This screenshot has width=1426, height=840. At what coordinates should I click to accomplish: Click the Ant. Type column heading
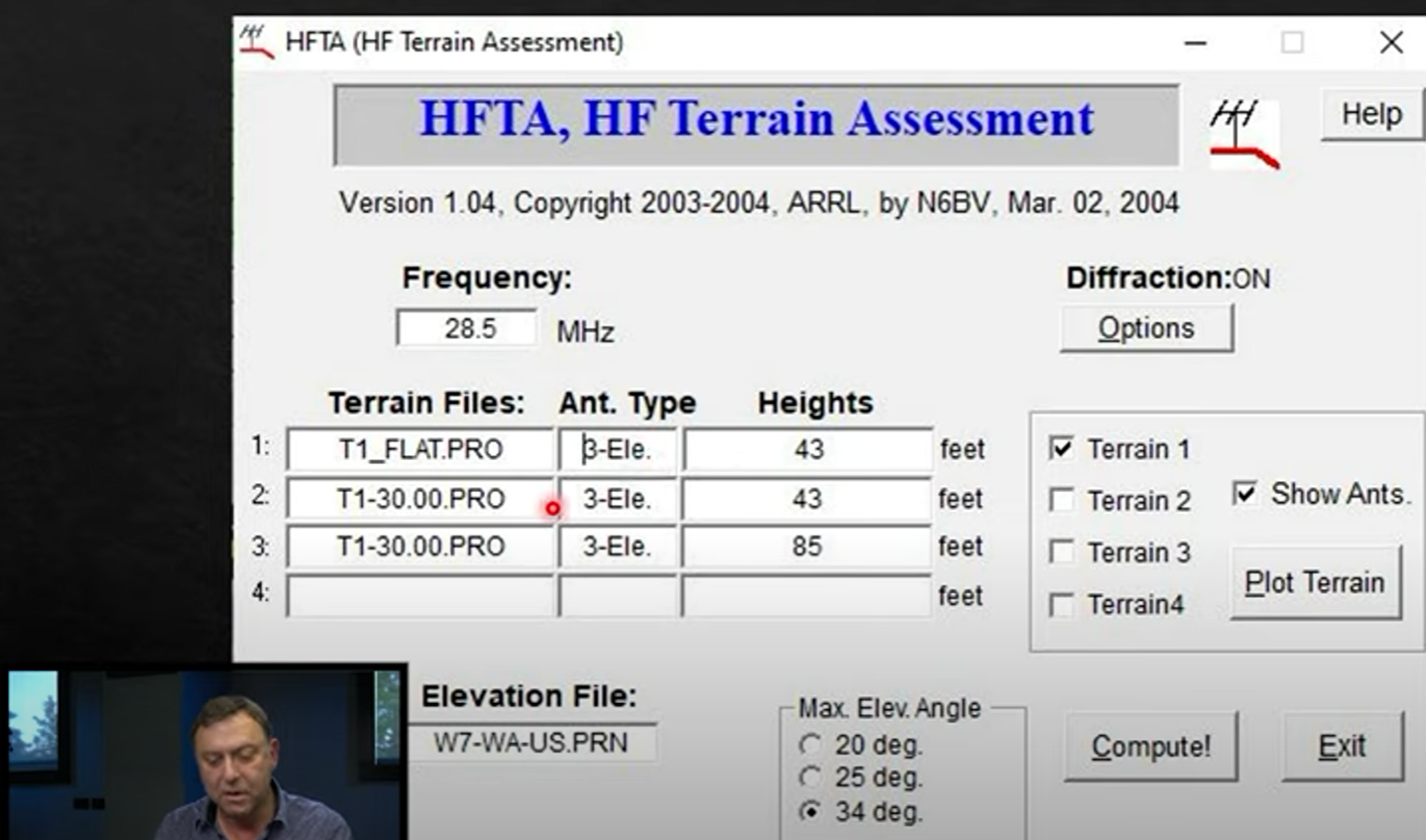tap(627, 404)
